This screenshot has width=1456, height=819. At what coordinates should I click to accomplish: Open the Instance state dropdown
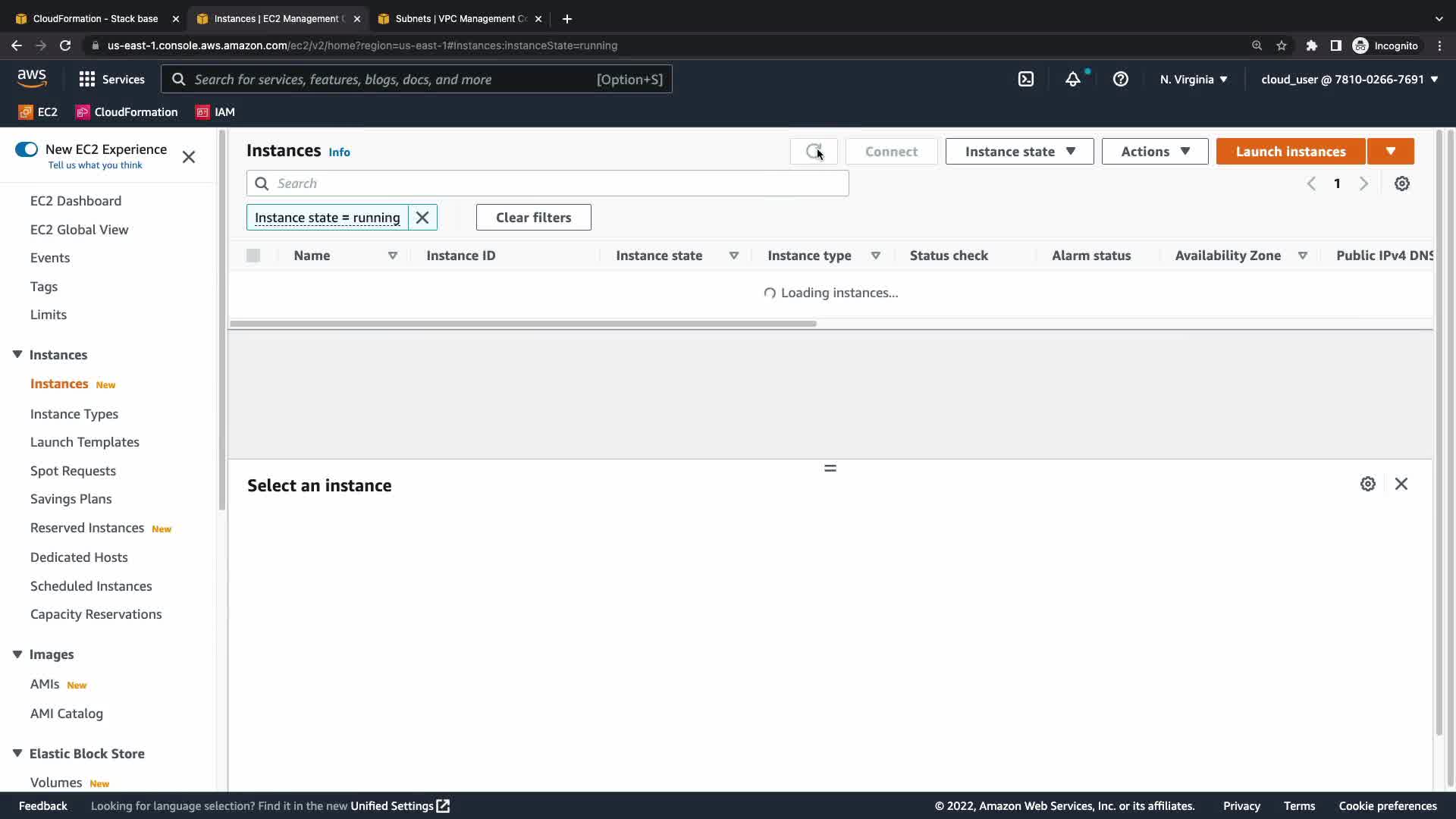coord(1018,152)
